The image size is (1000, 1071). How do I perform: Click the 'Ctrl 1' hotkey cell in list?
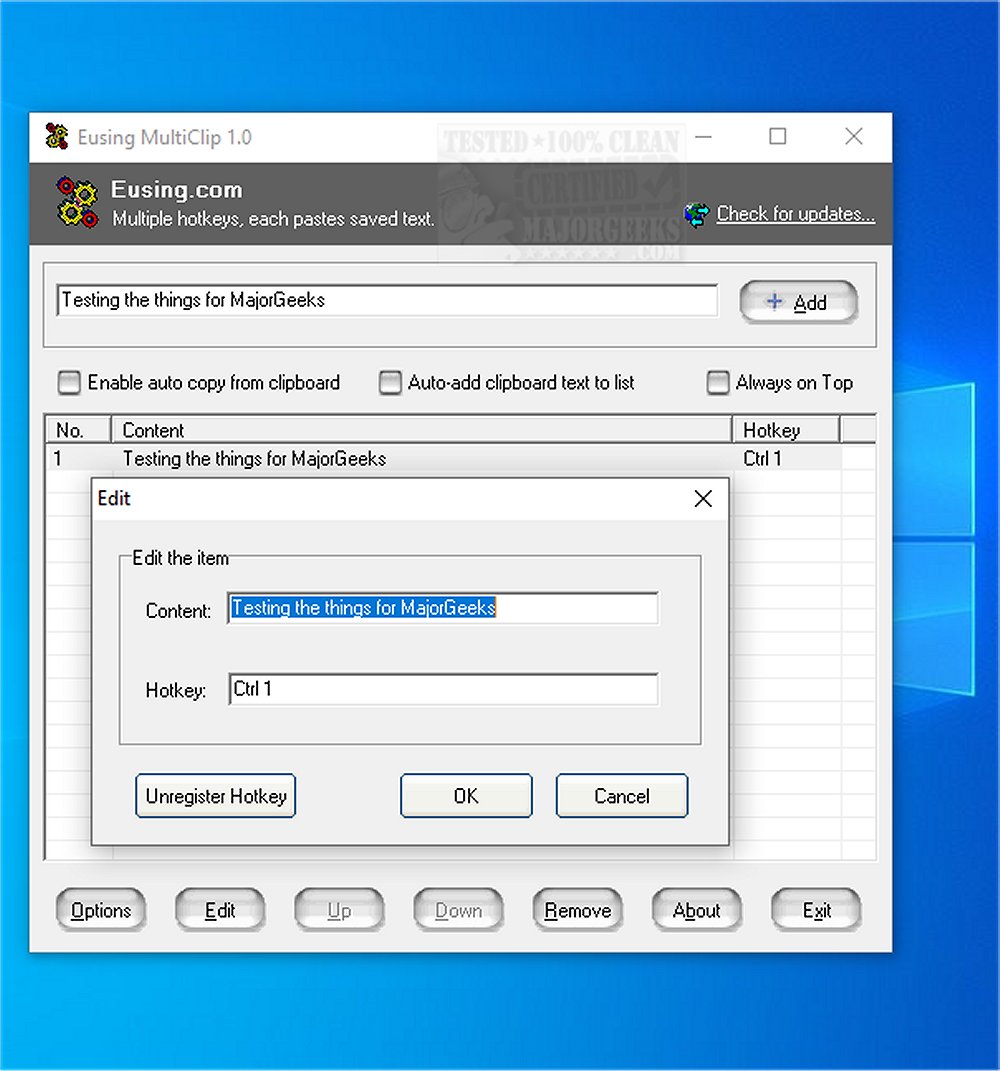point(762,458)
